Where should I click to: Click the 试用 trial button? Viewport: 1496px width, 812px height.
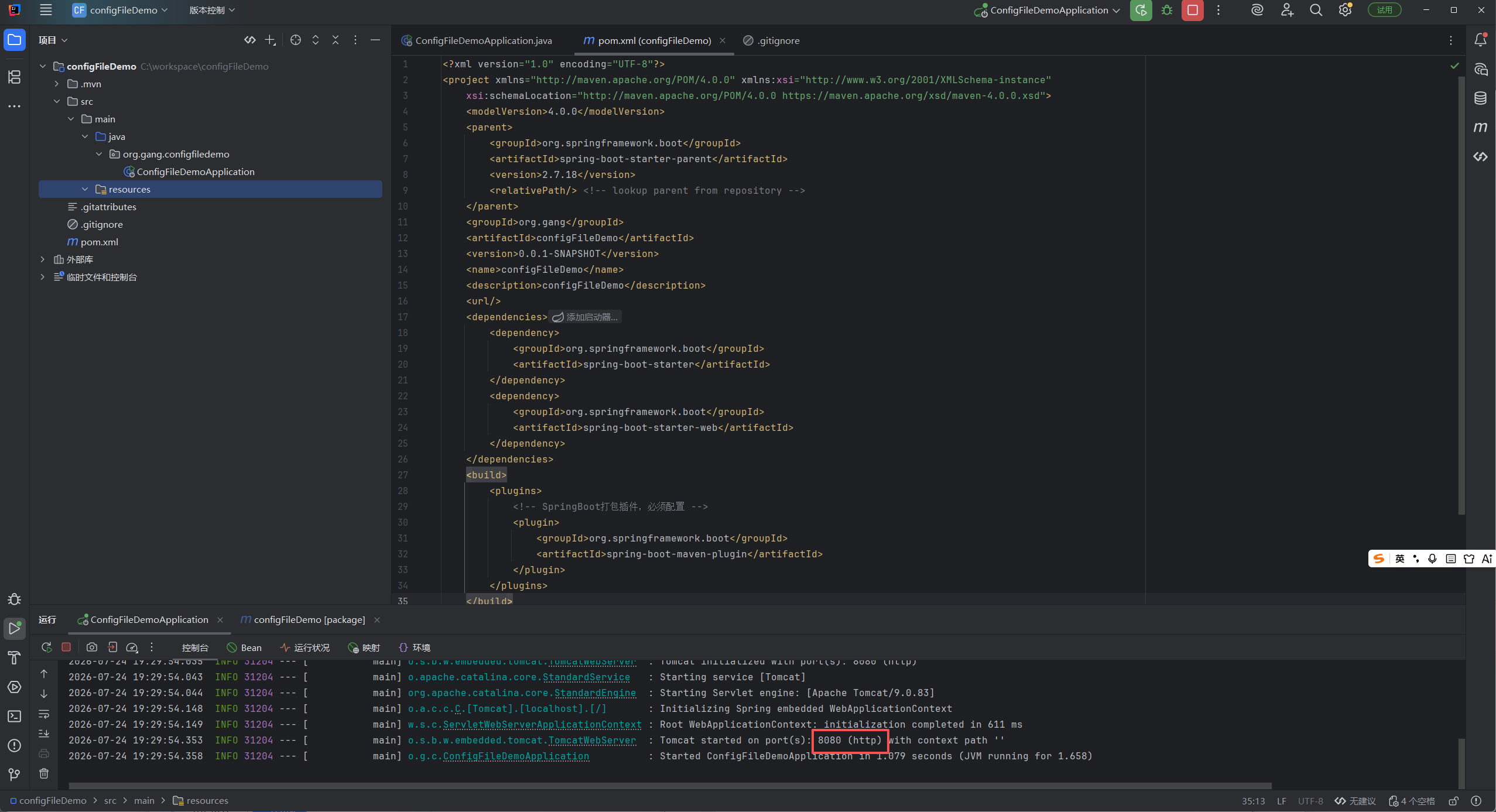coord(1384,10)
